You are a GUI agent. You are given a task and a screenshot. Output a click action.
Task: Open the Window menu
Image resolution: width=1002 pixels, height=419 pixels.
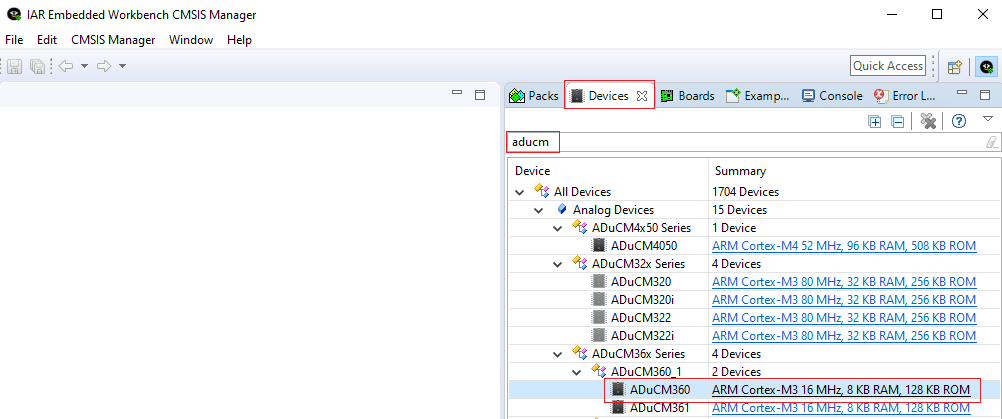pyautogui.click(x=190, y=40)
